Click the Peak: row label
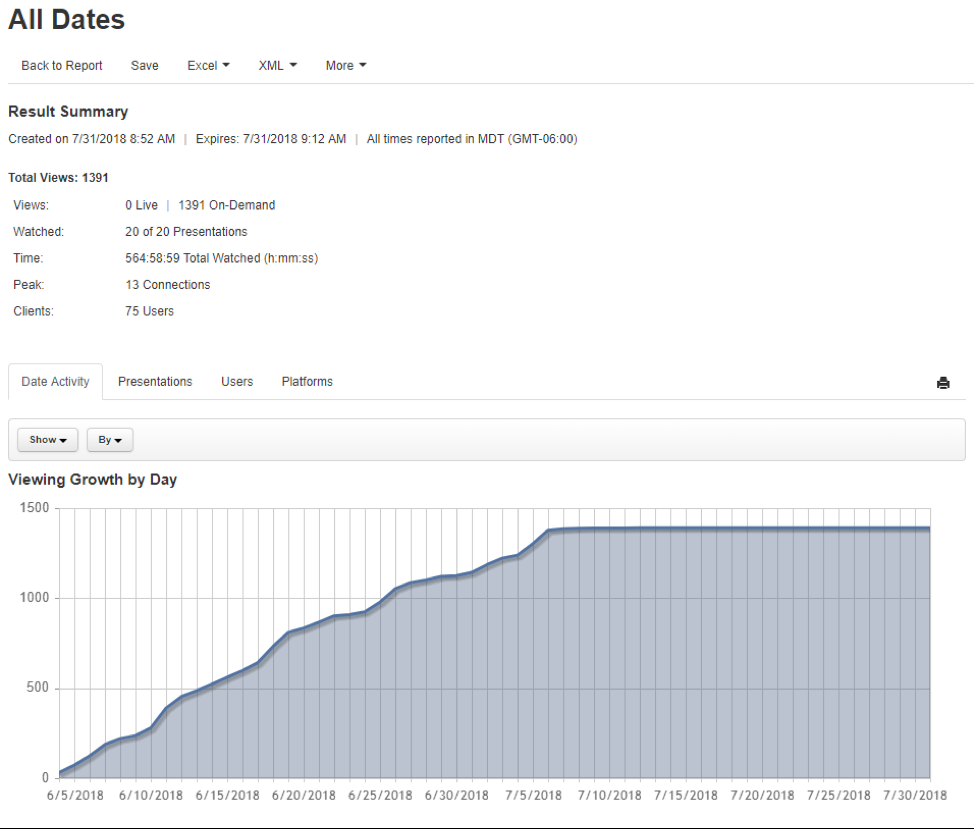This screenshot has width=974, height=829. 29,285
